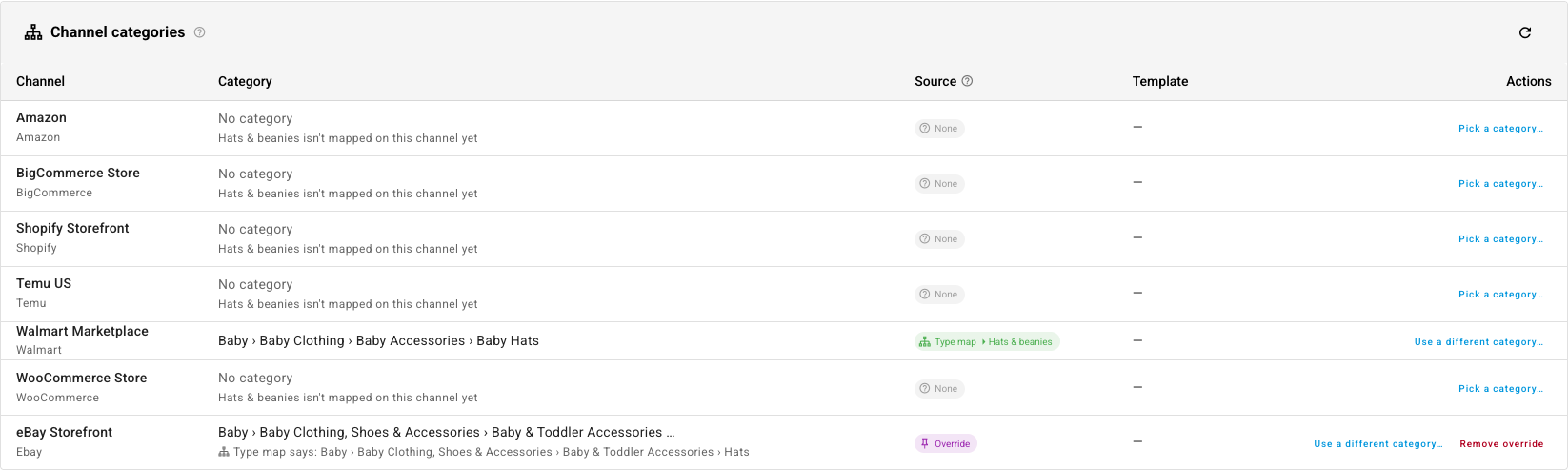This screenshot has width=1568, height=471.
Task: Pick a category for BigCommerce Store
Action: tap(1500, 183)
